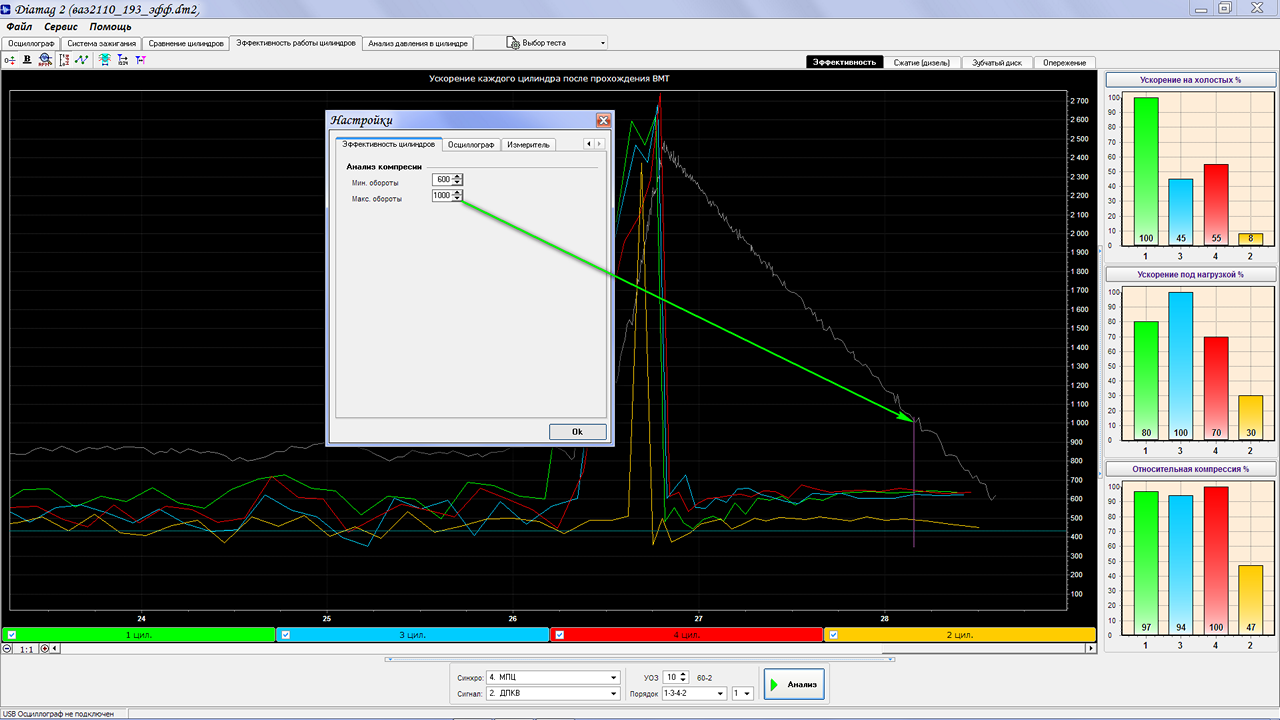Toggle the 2 цил. checkbox
This screenshot has height=720, width=1280.
[833, 635]
